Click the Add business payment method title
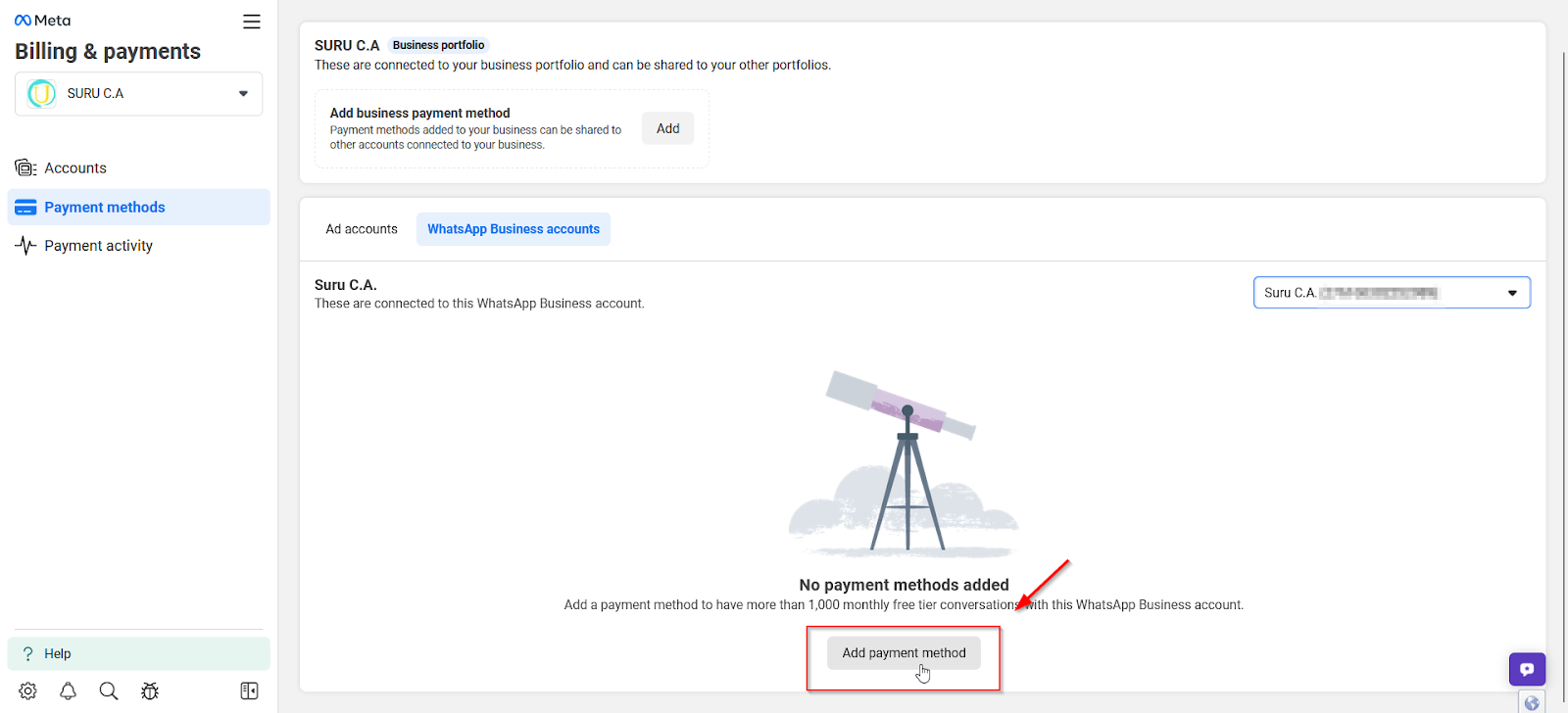Viewport: 1568px width, 713px height. [419, 114]
